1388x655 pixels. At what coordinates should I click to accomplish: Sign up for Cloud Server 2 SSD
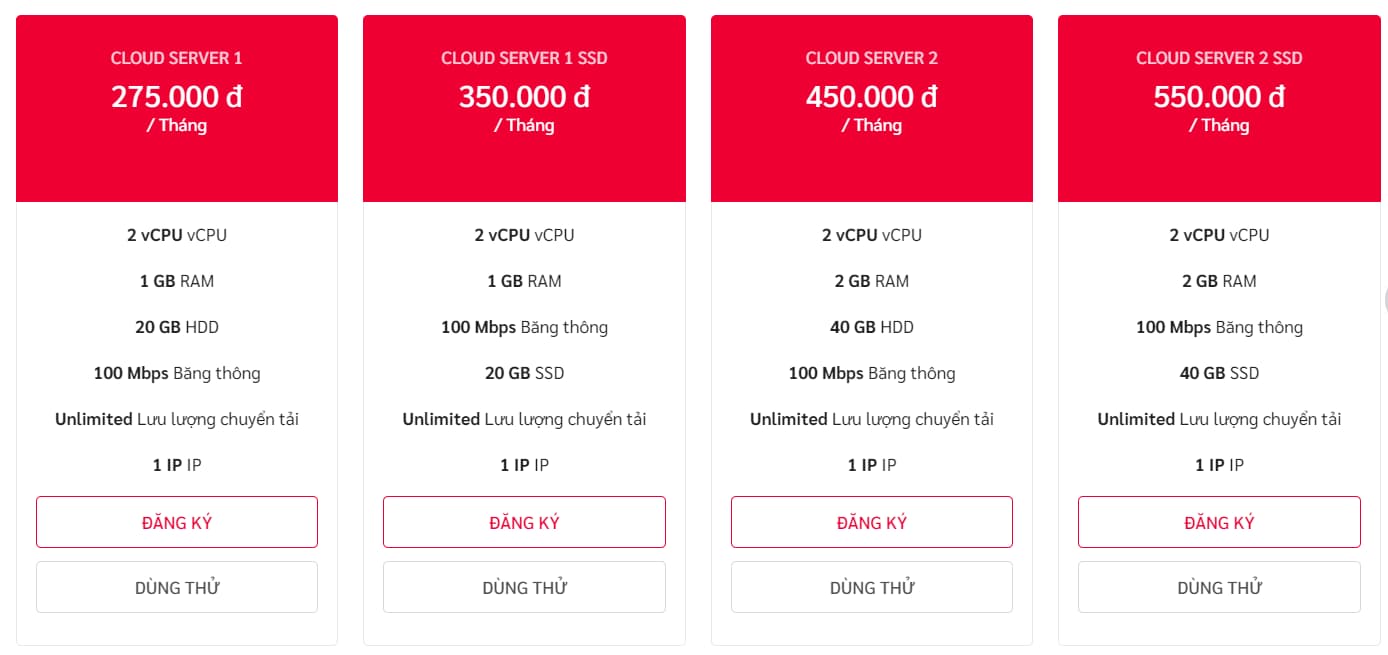pos(1219,522)
